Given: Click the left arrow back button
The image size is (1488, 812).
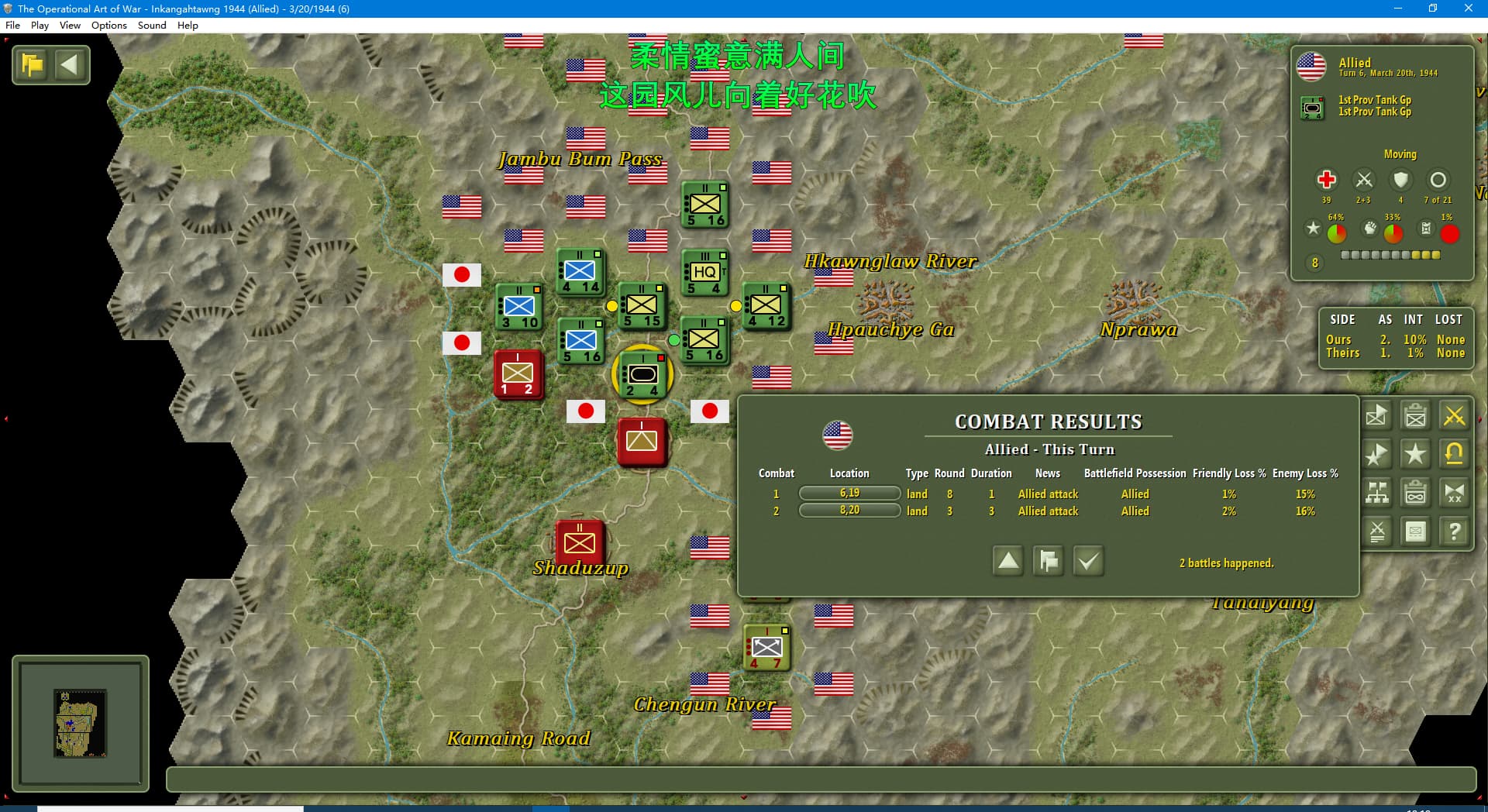Looking at the screenshot, I should click(x=70, y=64).
